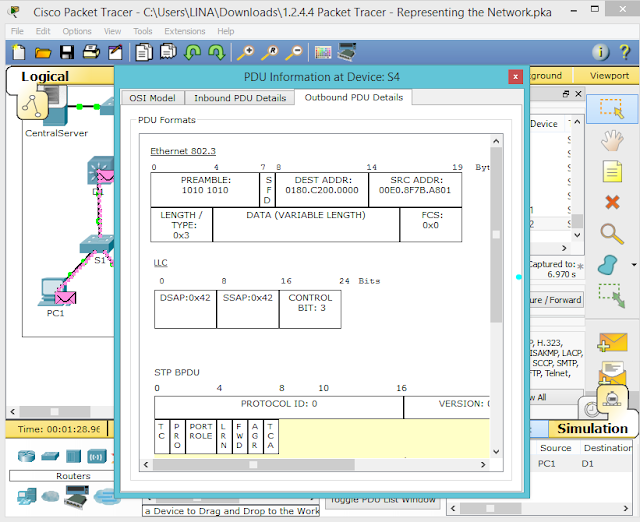Select the Switches device category icon
The image size is (640, 522).
click(x=50, y=456)
